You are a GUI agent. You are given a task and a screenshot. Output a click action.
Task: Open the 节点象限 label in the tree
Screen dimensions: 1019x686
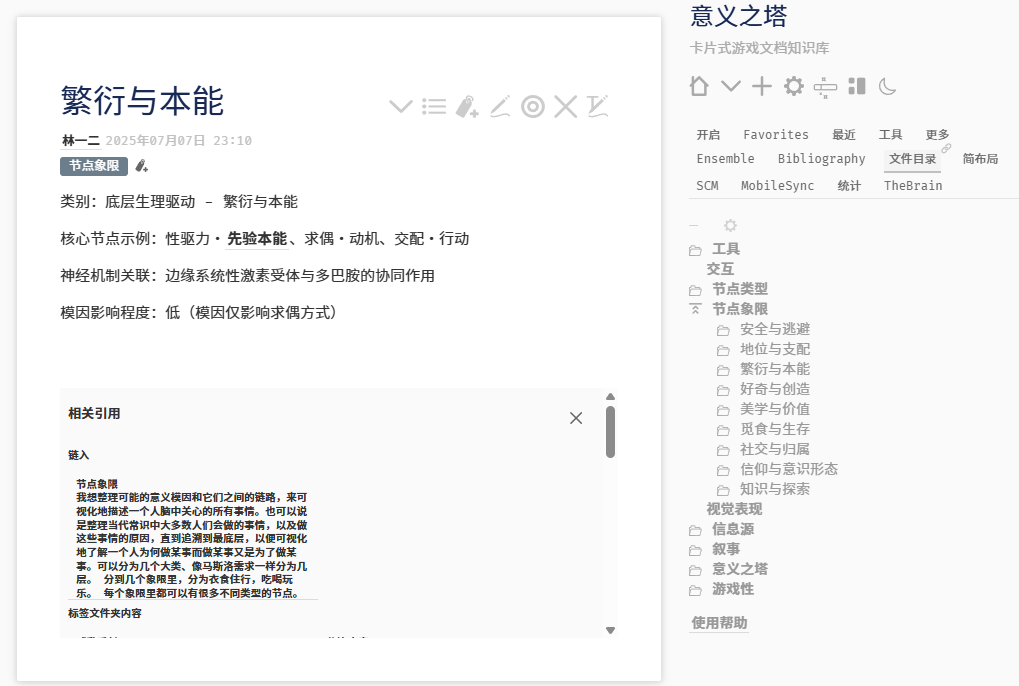point(740,309)
